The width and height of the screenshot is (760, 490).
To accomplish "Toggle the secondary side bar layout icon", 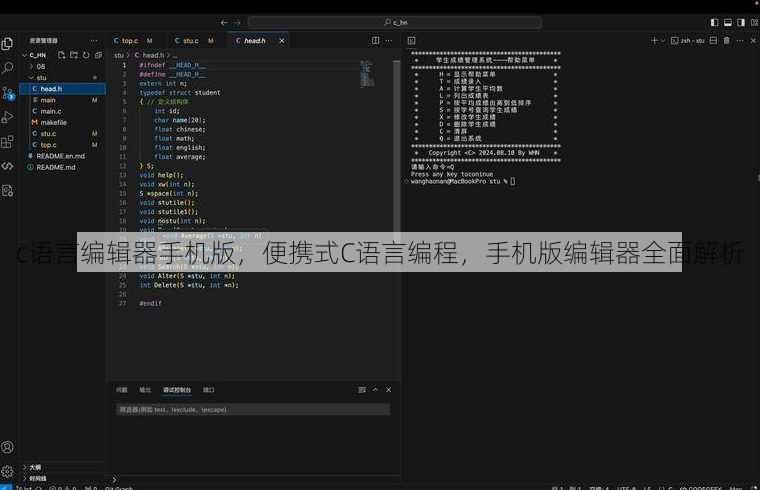I will click(x=741, y=22).
